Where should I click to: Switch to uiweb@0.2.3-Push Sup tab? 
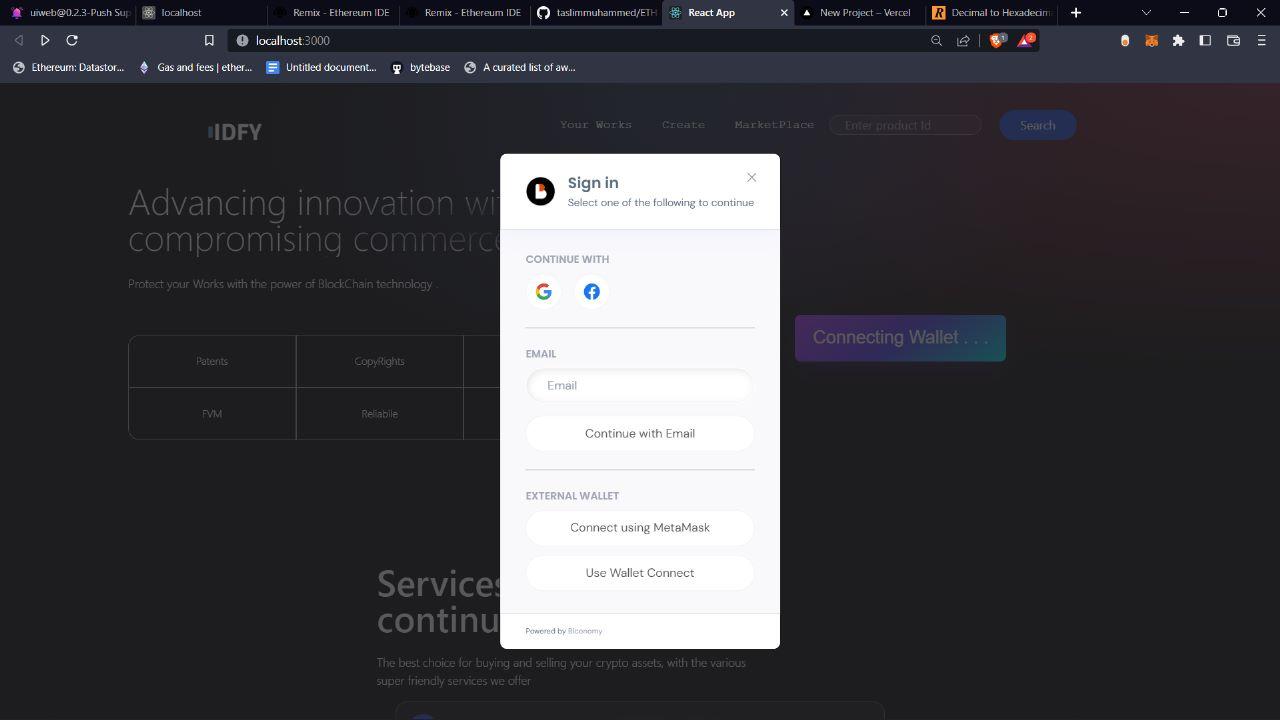pos(70,12)
